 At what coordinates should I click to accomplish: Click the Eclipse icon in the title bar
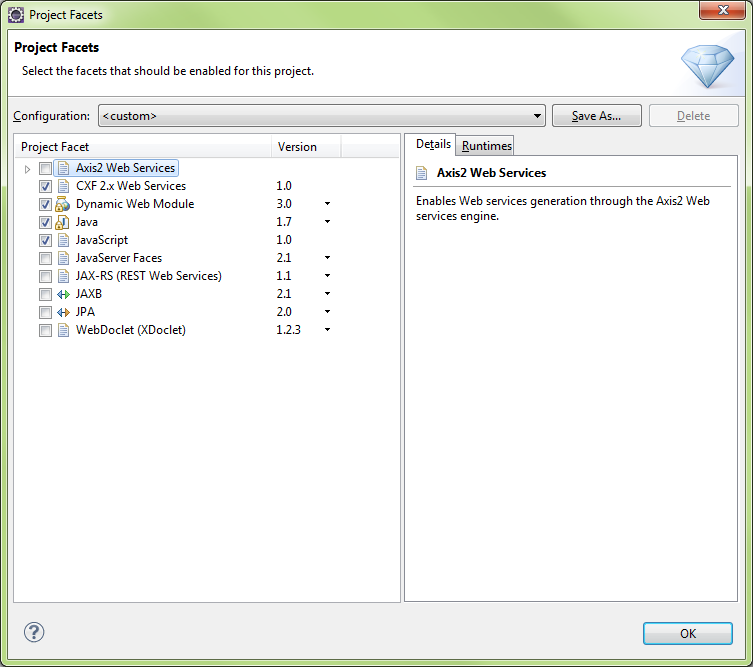point(16,15)
